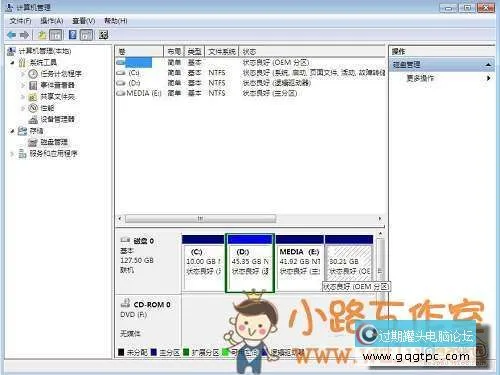Viewport: 500px width, 375px height.
Task: Collapse the 系统工具 tree node
Action: click(13, 63)
